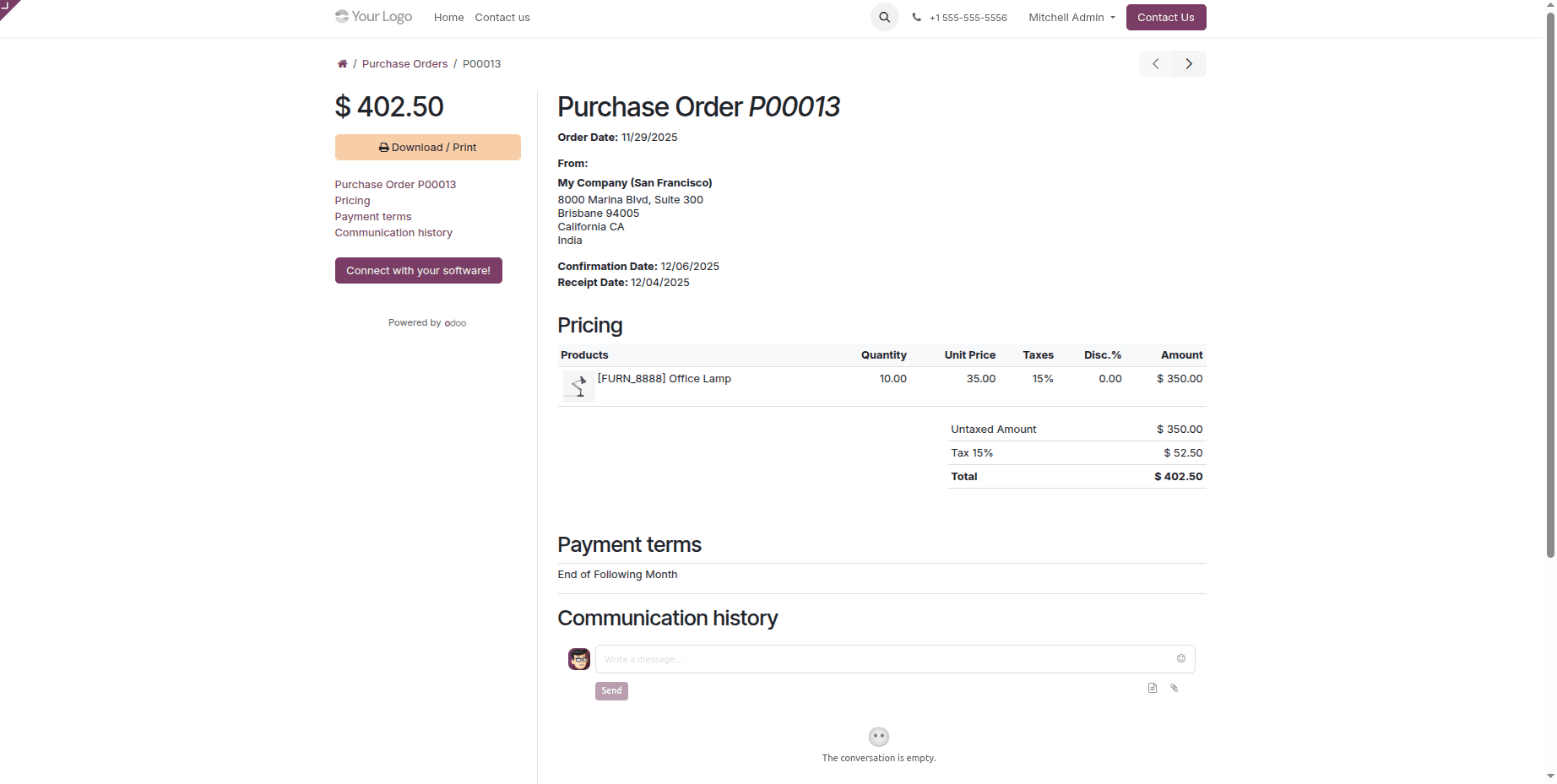Open the full composer document icon

pos(1152,688)
